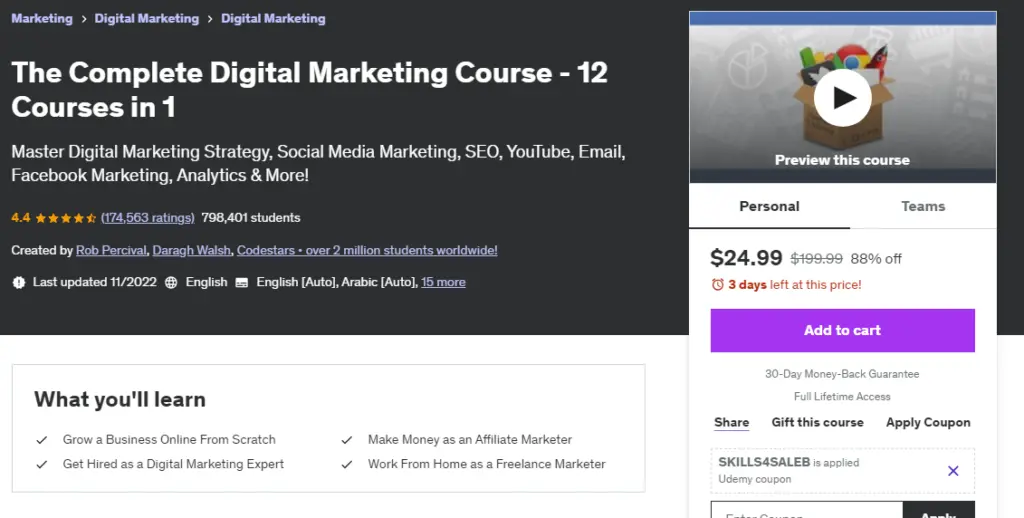
Task: Click the 88% off text
Action: pyautogui.click(x=876, y=259)
